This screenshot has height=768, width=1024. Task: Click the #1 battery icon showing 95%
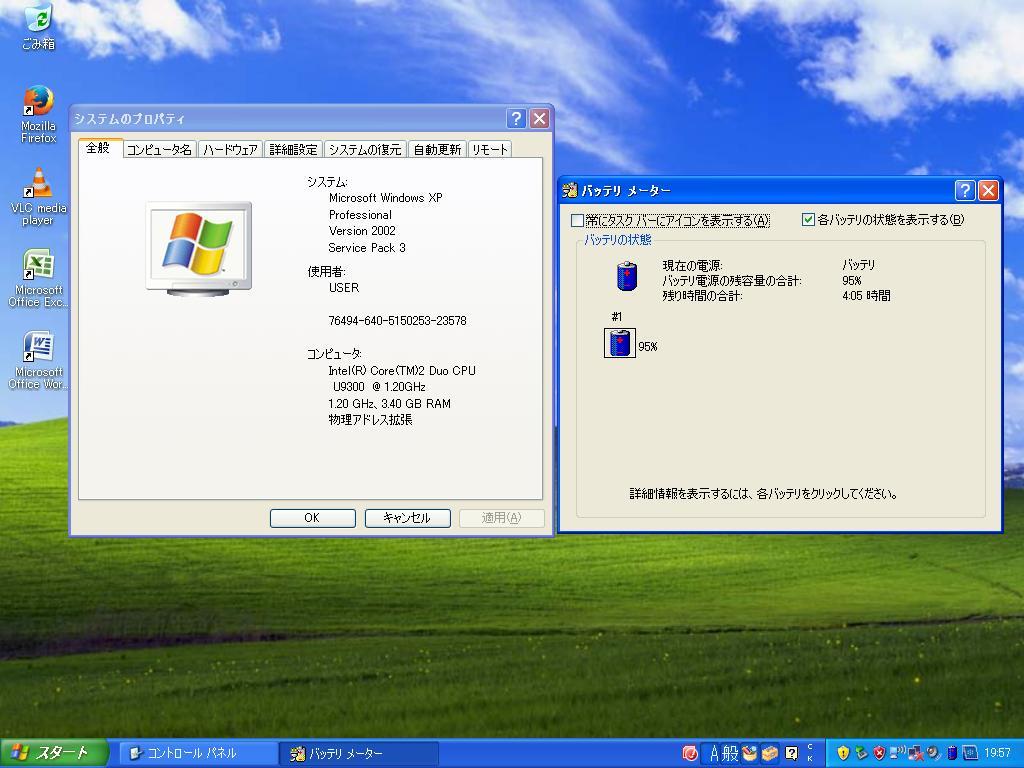tap(619, 343)
